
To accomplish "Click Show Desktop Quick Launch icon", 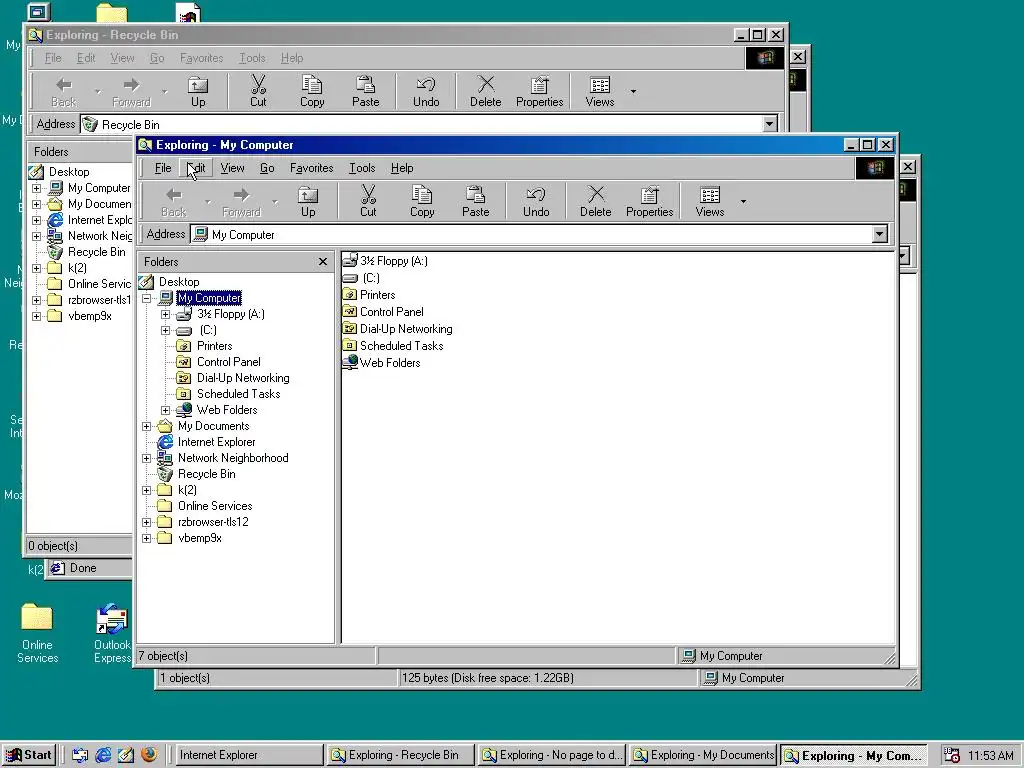I will coord(125,755).
